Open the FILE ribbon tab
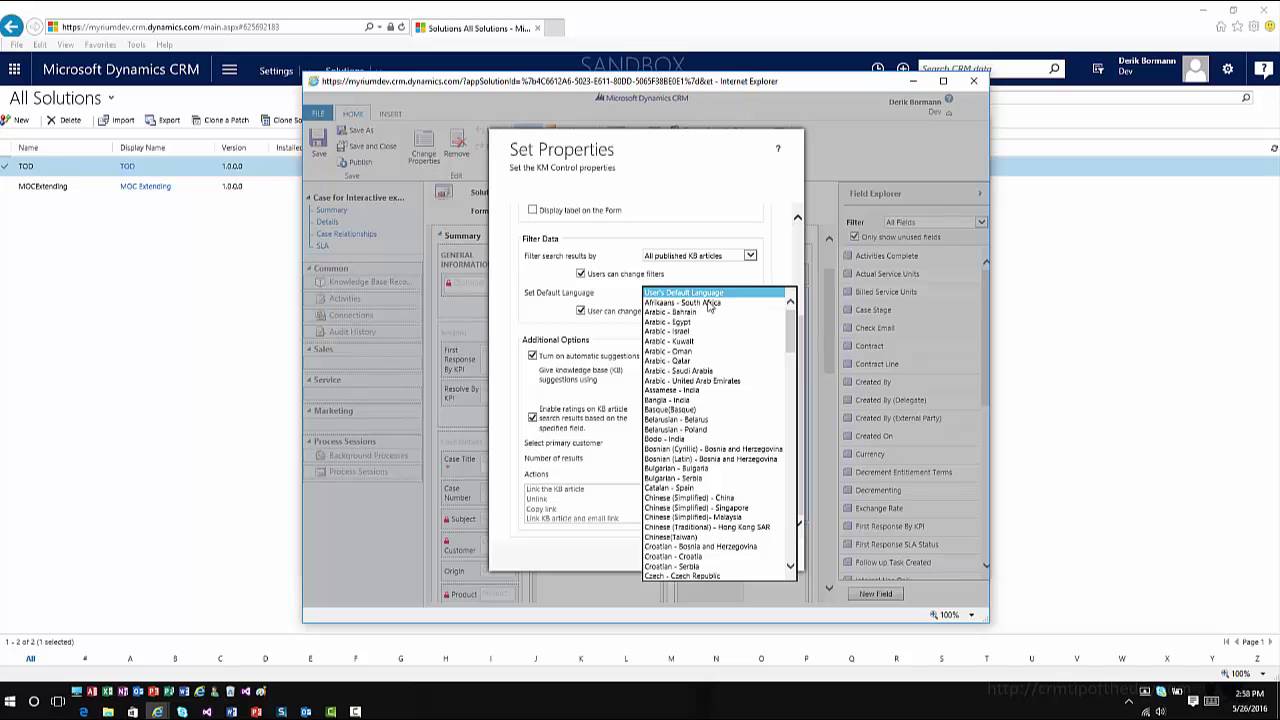Image resolution: width=1280 pixels, height=720 pixels. tap(318, 113)
